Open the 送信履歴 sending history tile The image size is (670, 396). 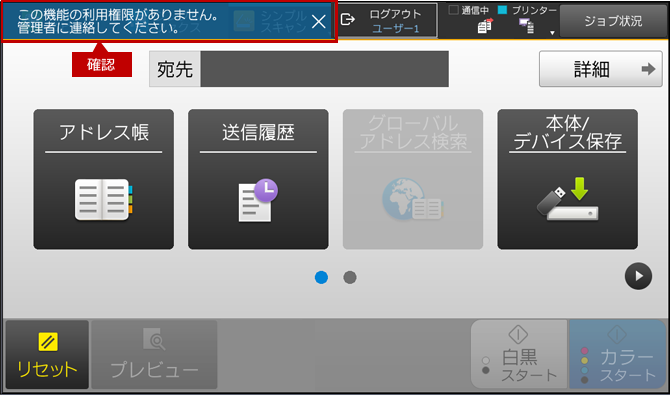tap(258, 179)
